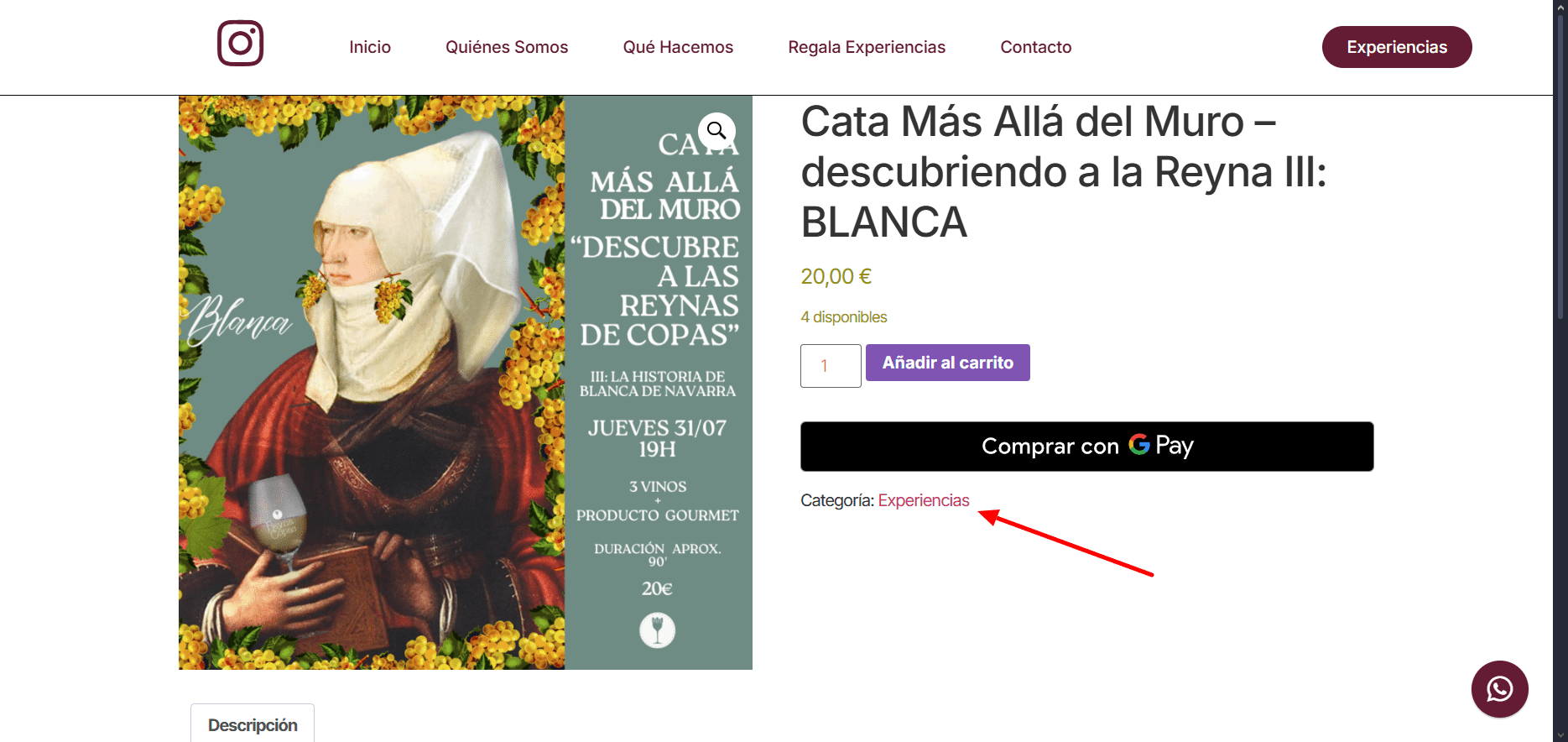Buy with Comprar con G Pay button

click(1087, 447)
